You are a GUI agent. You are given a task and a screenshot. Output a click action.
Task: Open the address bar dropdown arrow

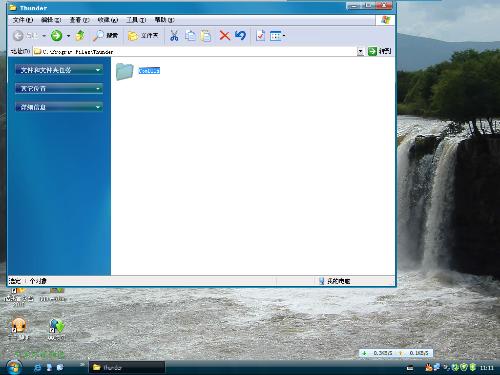click(360, 51)
